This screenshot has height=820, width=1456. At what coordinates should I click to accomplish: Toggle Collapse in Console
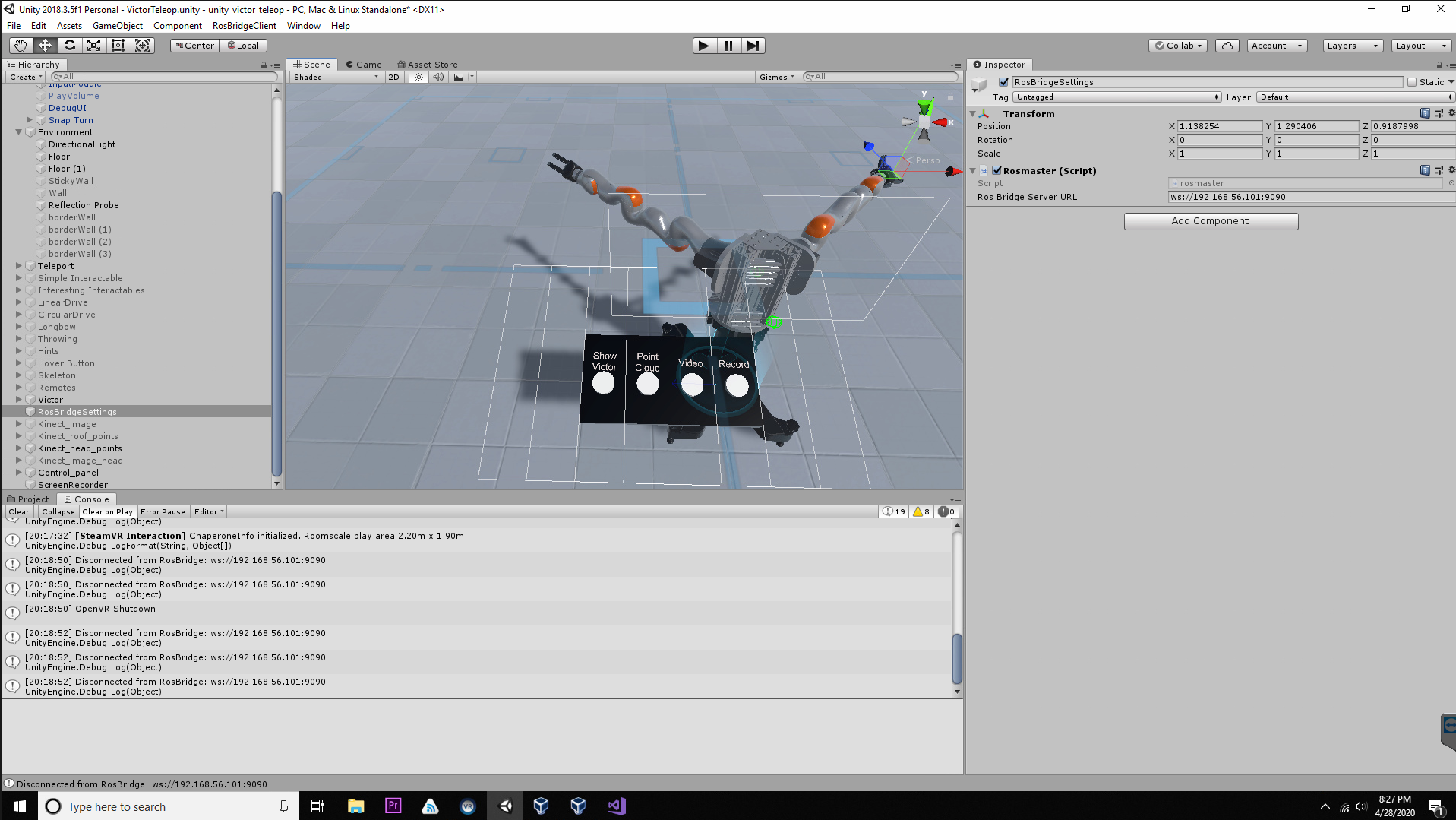click(58, 511)
